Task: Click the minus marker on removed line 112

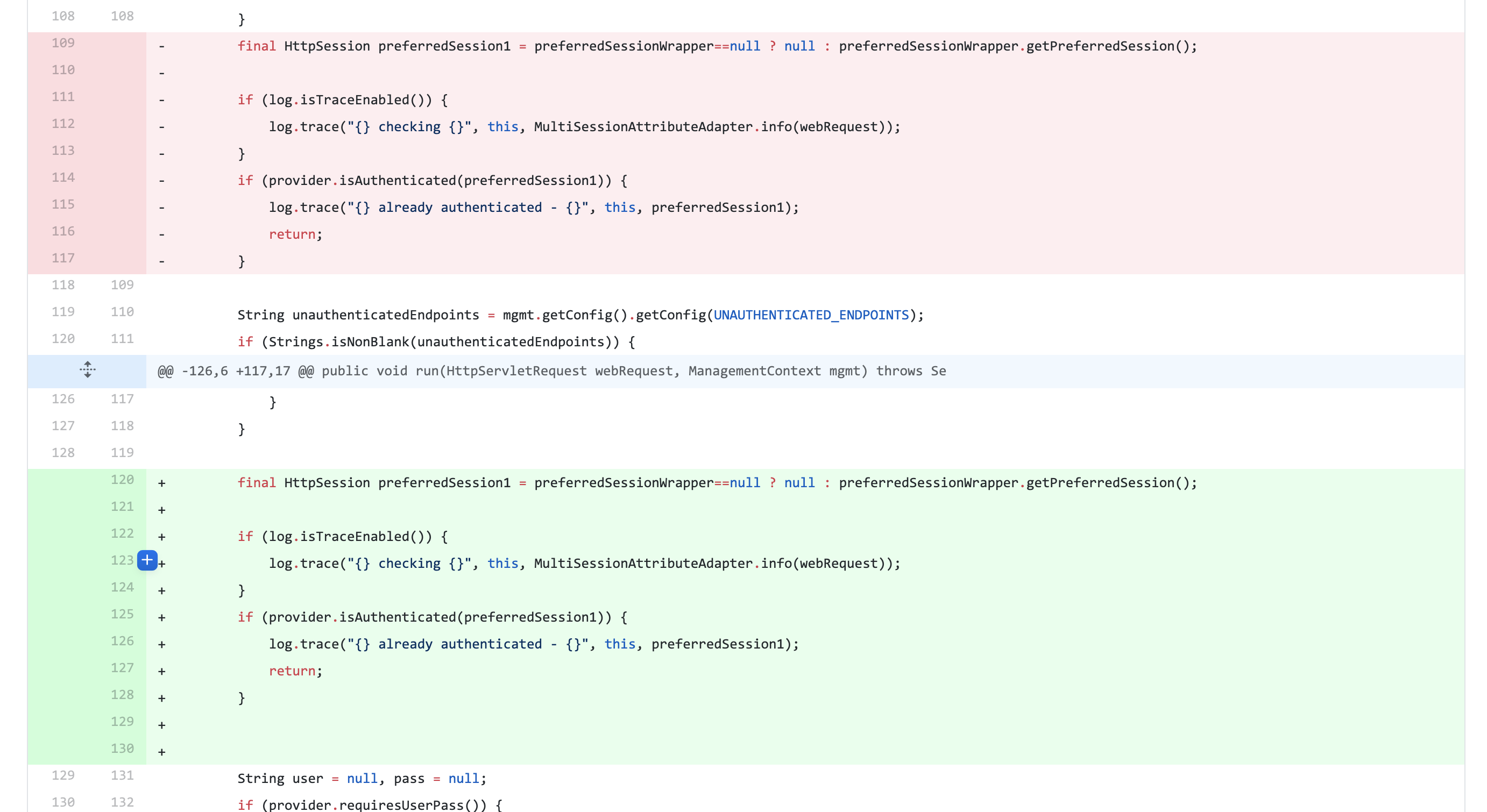Action: point(161,127)
